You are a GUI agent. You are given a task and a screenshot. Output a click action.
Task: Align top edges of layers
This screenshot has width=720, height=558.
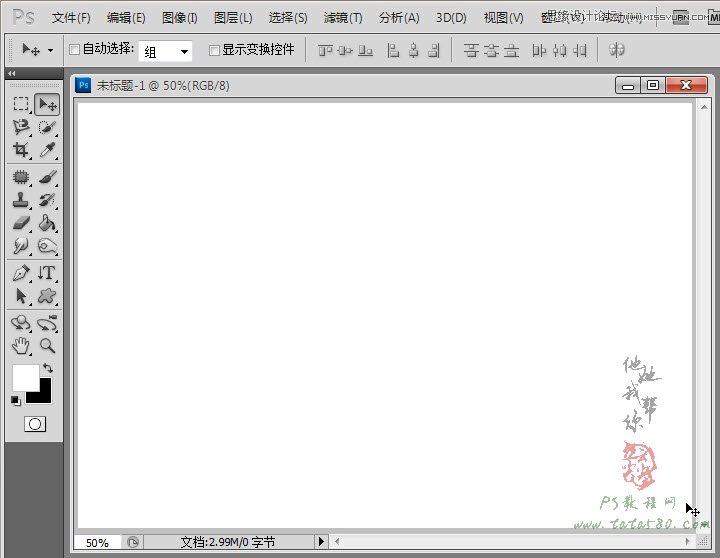pyautogui.click(x=325, y=50)
